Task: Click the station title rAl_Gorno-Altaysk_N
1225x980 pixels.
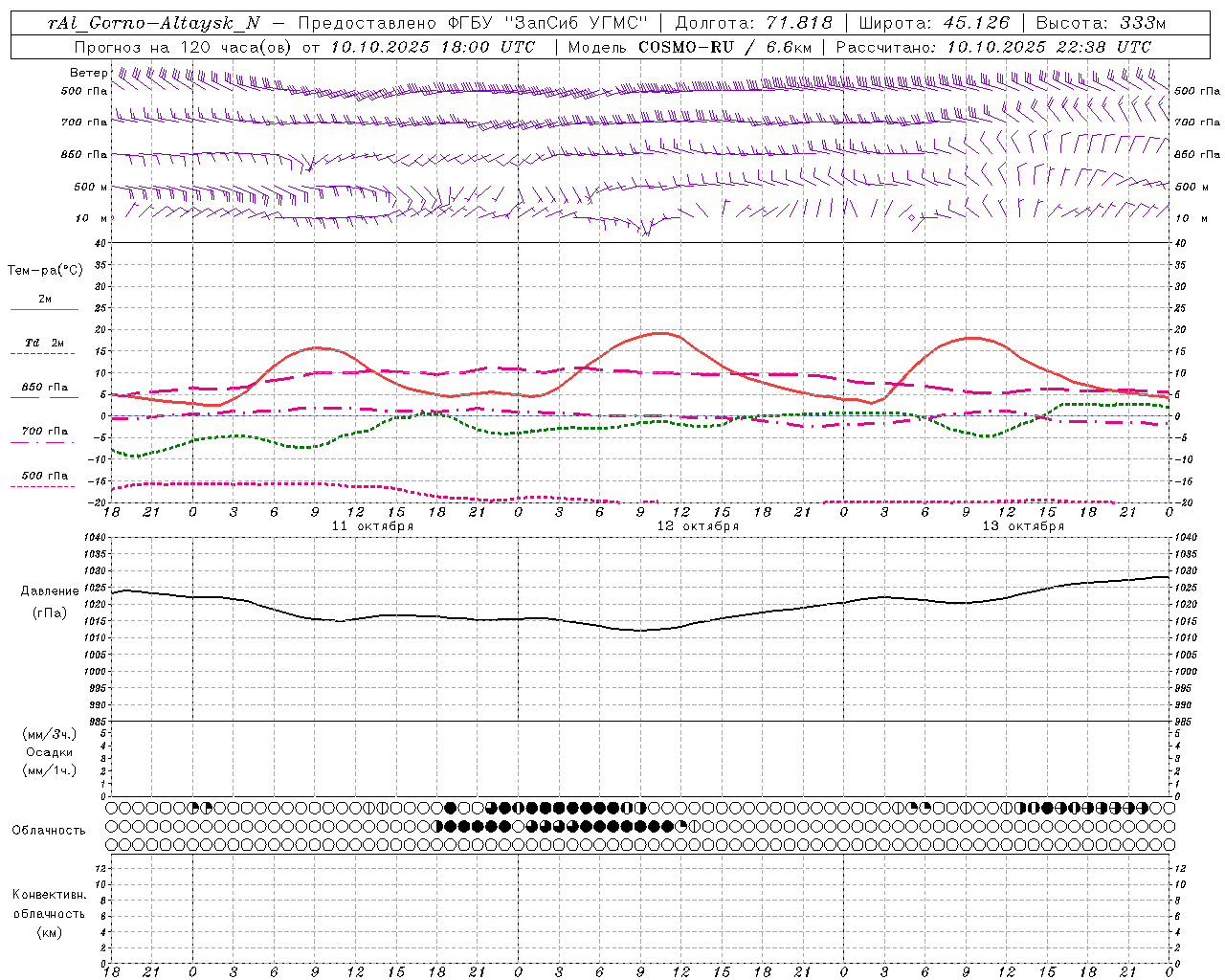Action: point(153,24)
